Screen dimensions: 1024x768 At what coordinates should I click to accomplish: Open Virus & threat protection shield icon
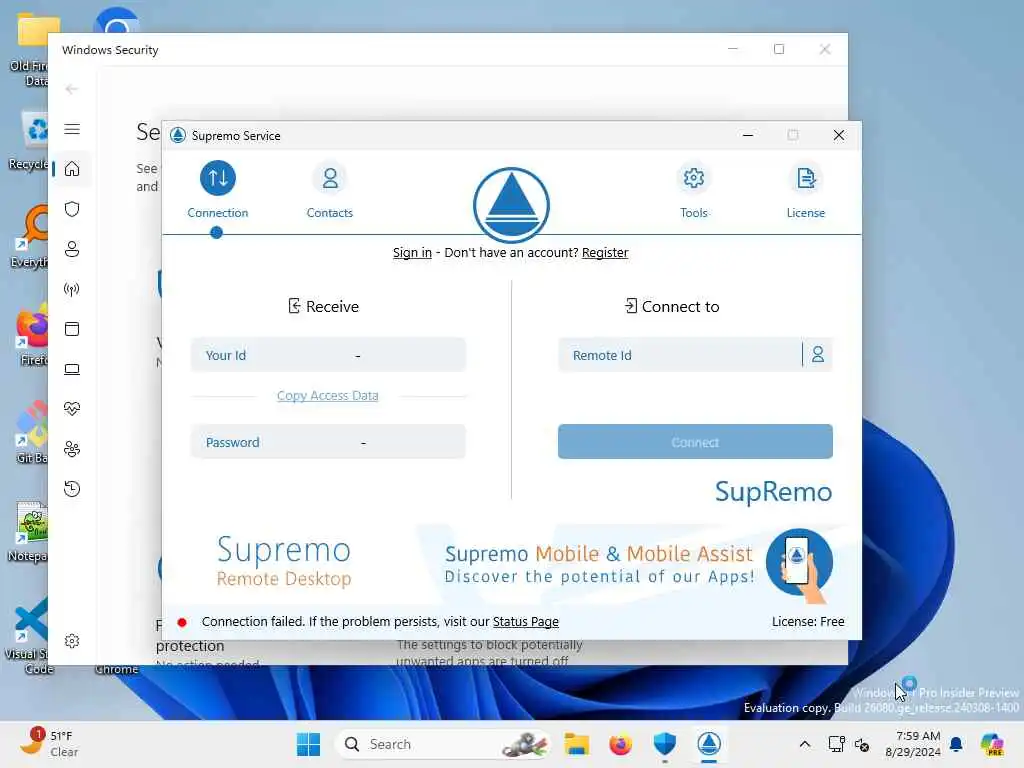point(72,209)
